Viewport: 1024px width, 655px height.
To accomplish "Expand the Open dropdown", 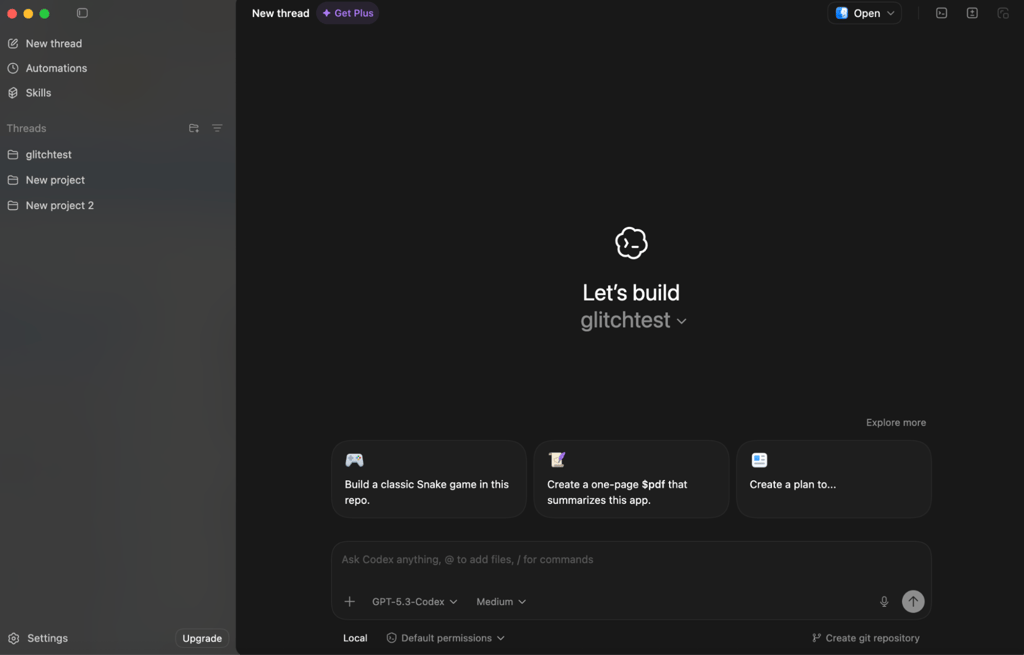I will pyautogui.click(x=865, y=13).
